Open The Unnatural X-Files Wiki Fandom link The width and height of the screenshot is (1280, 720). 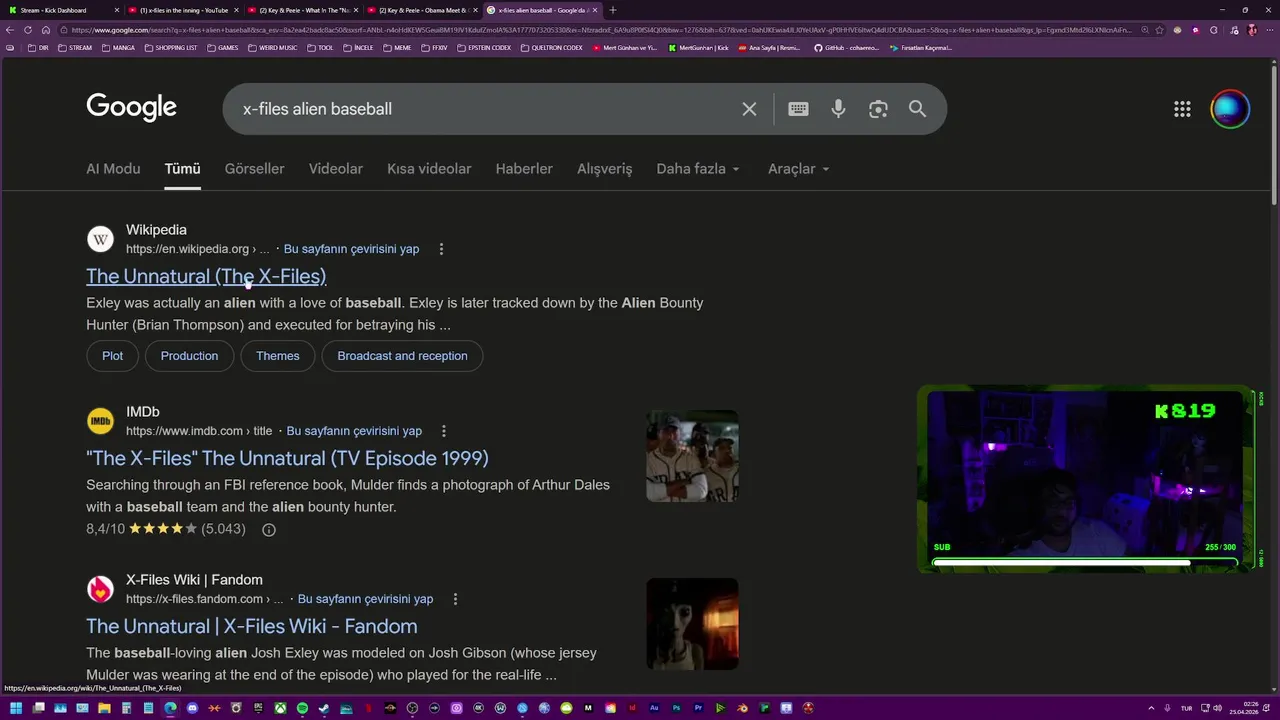coord(252,626)
